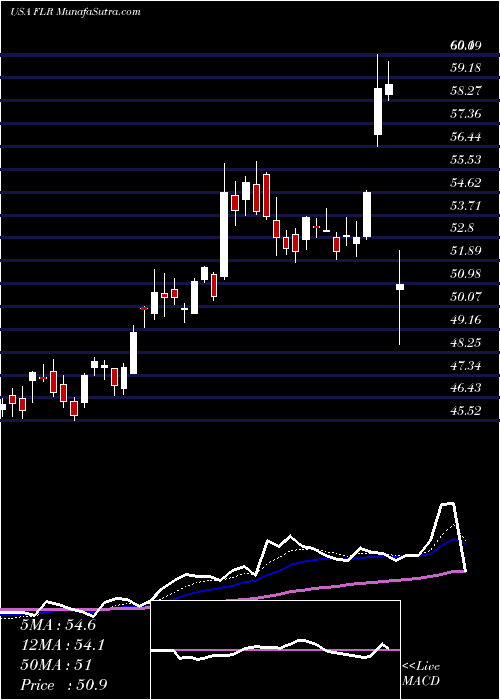The height and width of the screenshot is (700, 500).
Task: Click the MACD inset chart panel
Action: [x=276, y=650]
